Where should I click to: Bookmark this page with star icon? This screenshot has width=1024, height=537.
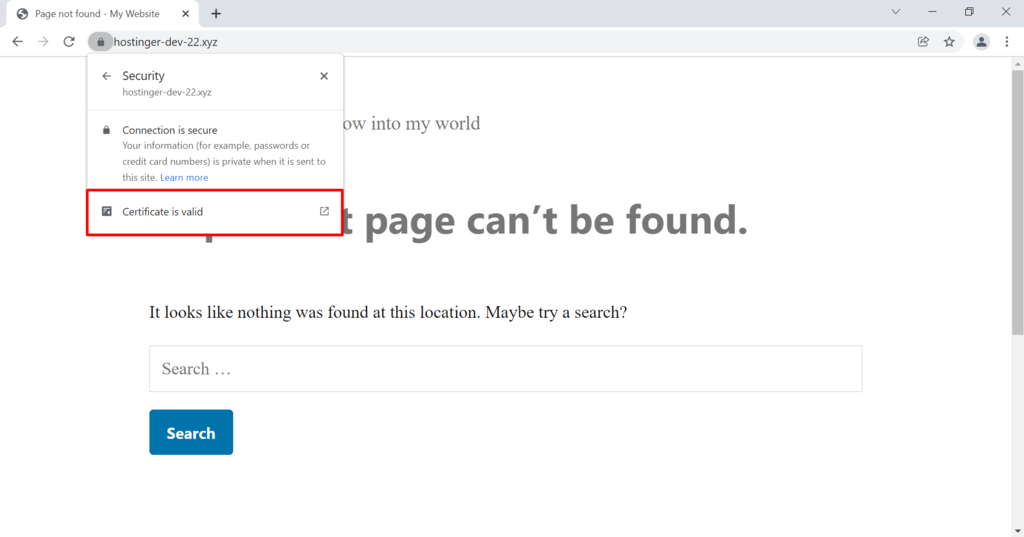[950, 42]
